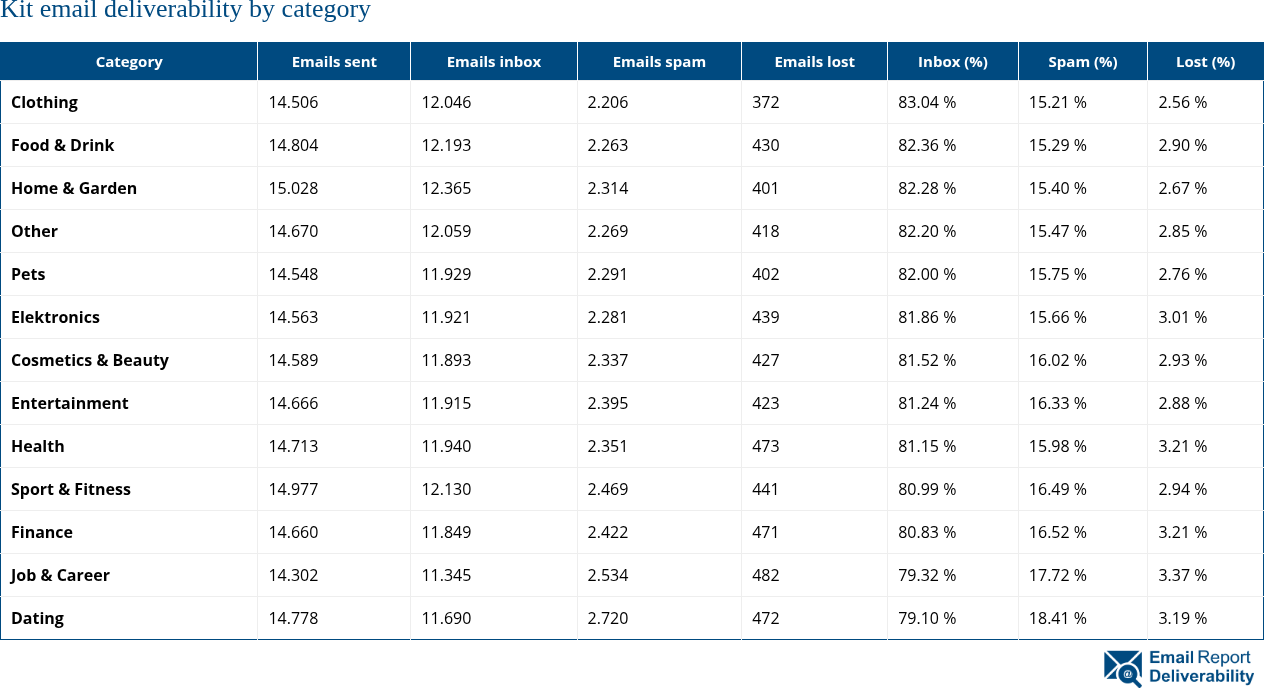Sort table by the Spam (%) header
The height and width of the screenshot is (688, 1264).
tap(1082, 61)
